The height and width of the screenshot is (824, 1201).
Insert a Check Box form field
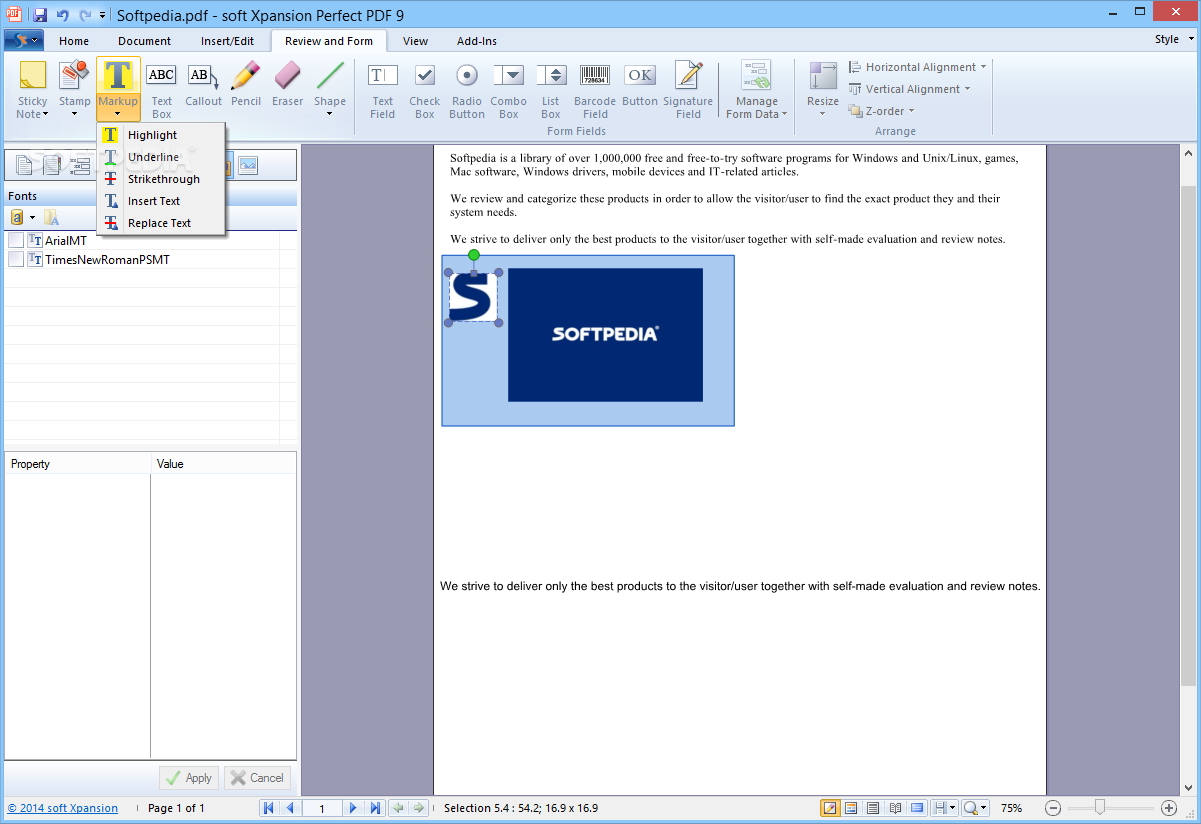(425, 90)
